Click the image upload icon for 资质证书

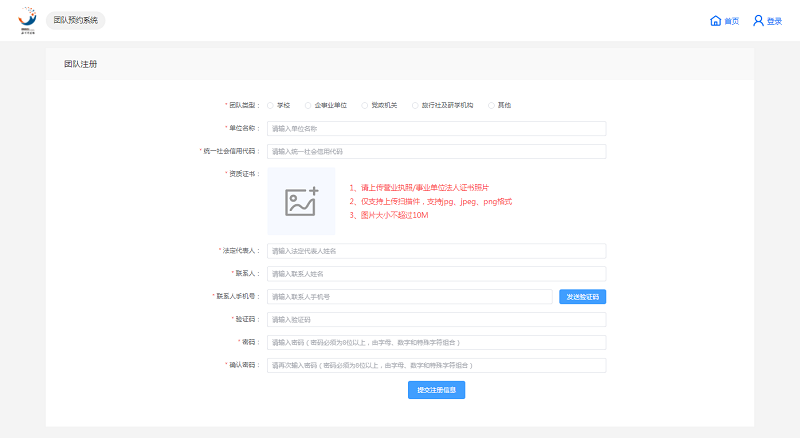point(301,201)
